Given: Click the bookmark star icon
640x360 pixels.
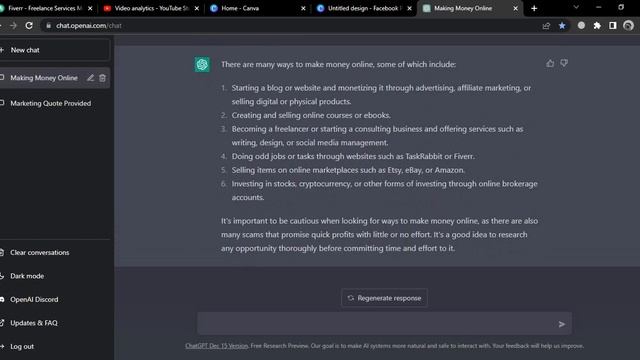Looking at the screenshot, I should click(x=562, y=25).
